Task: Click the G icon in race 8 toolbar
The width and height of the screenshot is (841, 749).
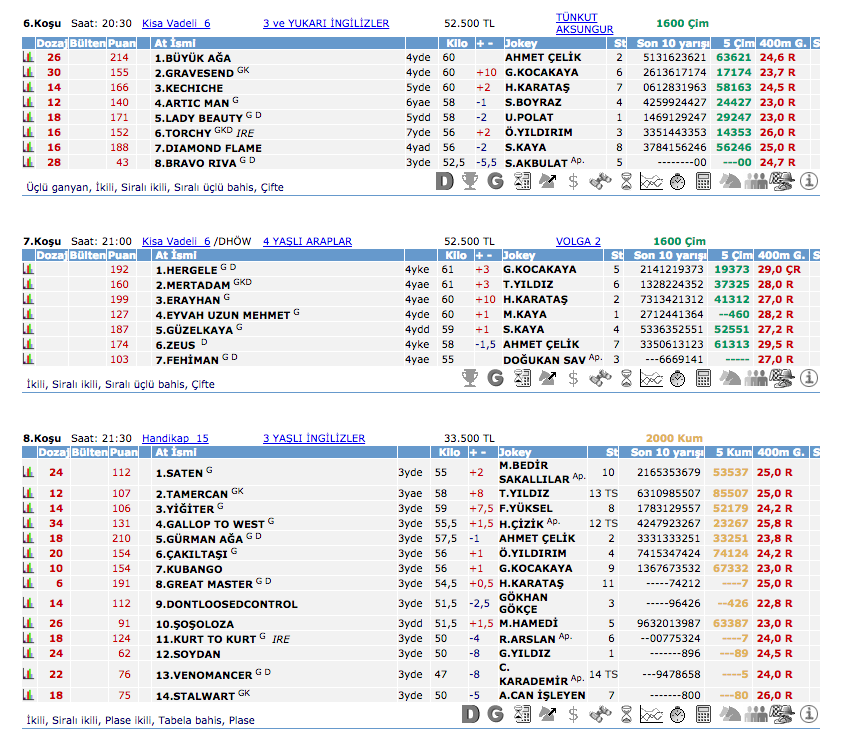Action: (x=495, y=714)
